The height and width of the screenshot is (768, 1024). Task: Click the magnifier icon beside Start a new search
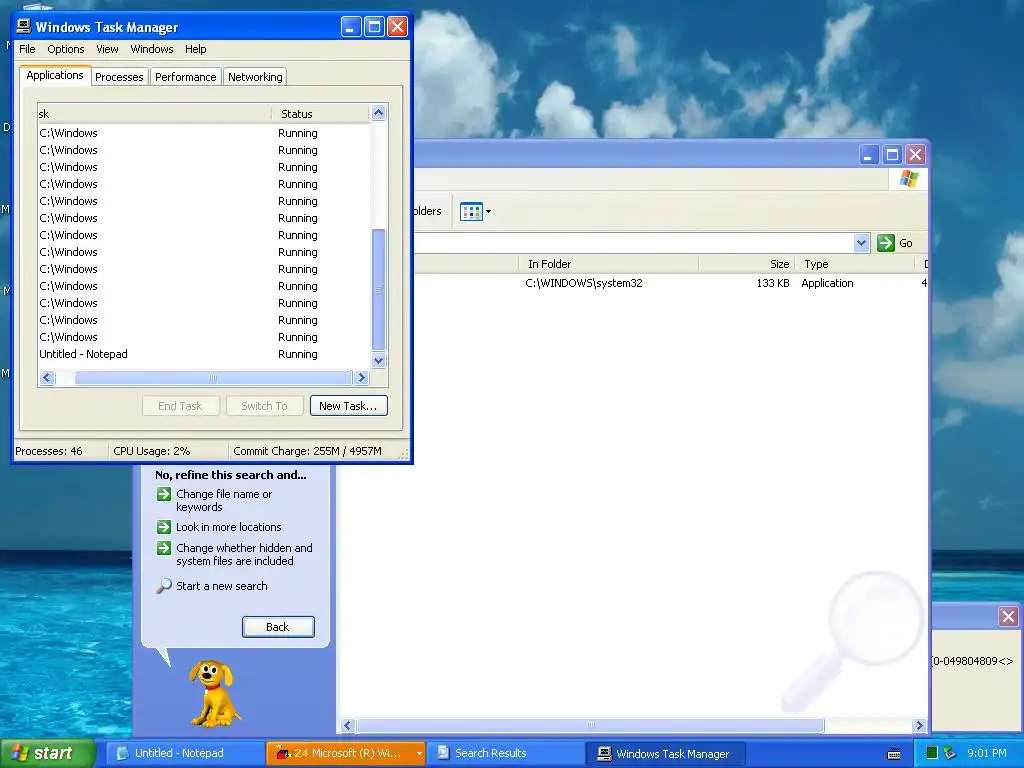(164, 586)
